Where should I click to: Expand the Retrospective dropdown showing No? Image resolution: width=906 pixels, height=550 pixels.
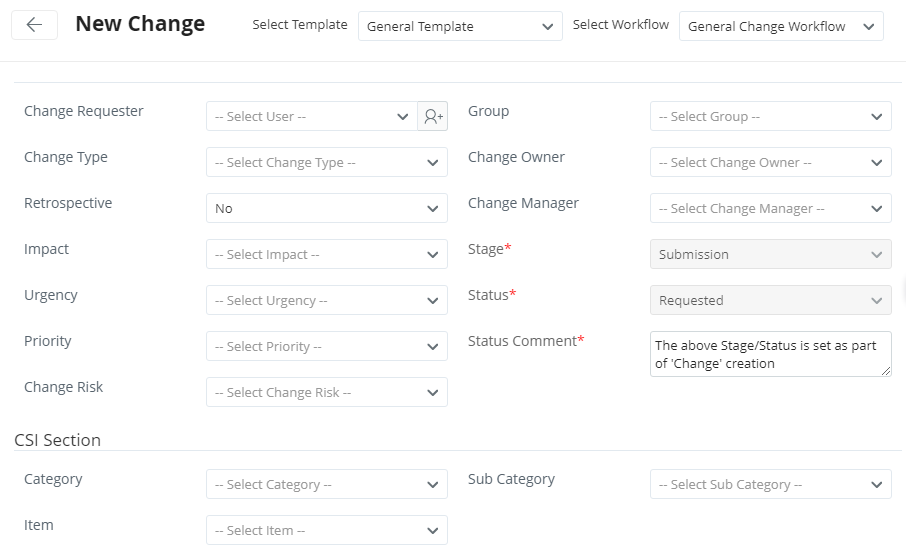coord(326,209)
